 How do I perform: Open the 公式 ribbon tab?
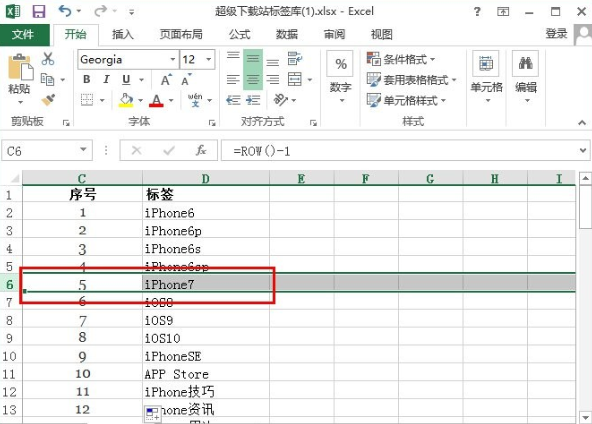[x=239, y=34]
